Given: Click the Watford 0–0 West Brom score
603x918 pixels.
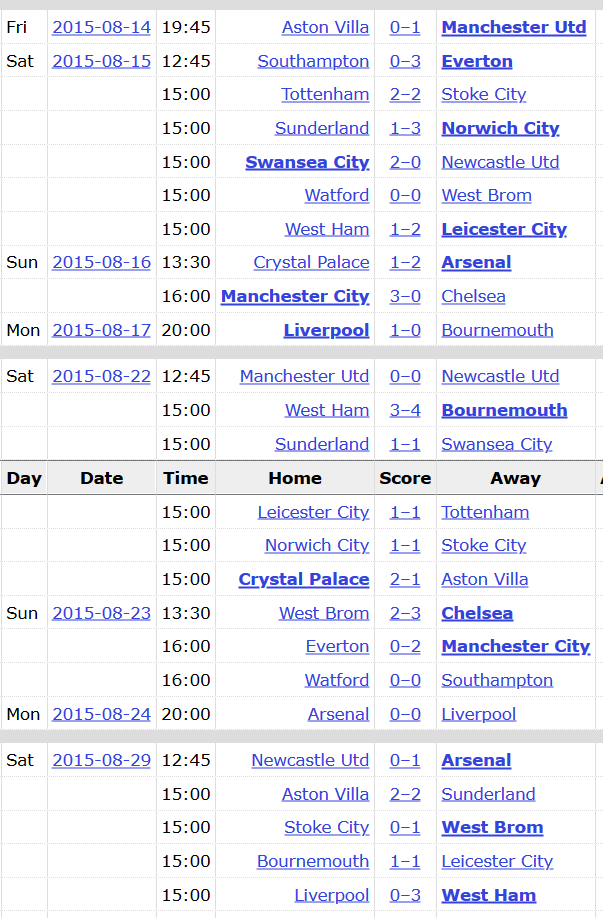Looking at the screenshot, I should click(x=405, y=196).
